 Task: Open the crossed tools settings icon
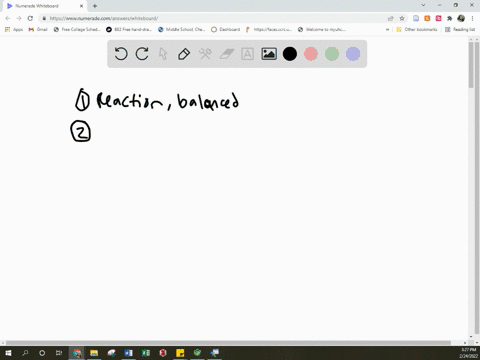tap(205, 54)
